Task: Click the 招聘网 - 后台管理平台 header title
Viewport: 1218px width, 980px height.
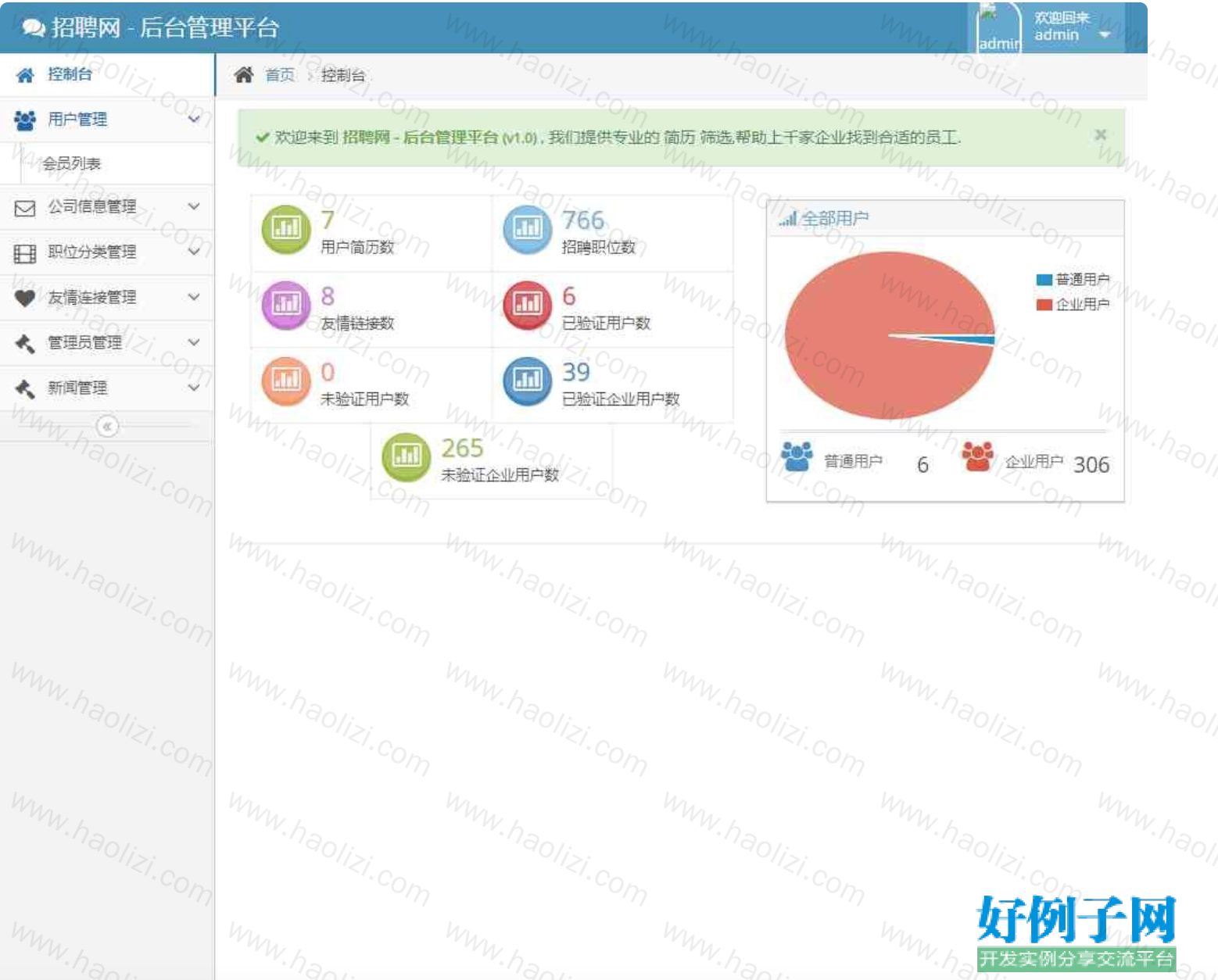Action: point(165,28)
